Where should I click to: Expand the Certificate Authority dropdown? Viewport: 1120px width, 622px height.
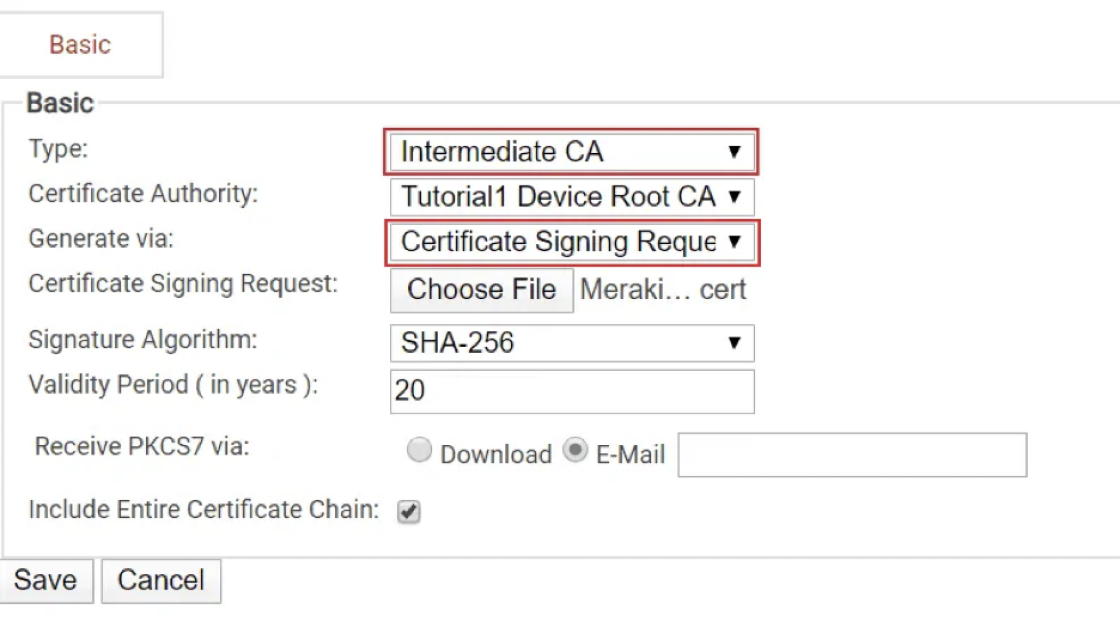[x=571, y=196]
